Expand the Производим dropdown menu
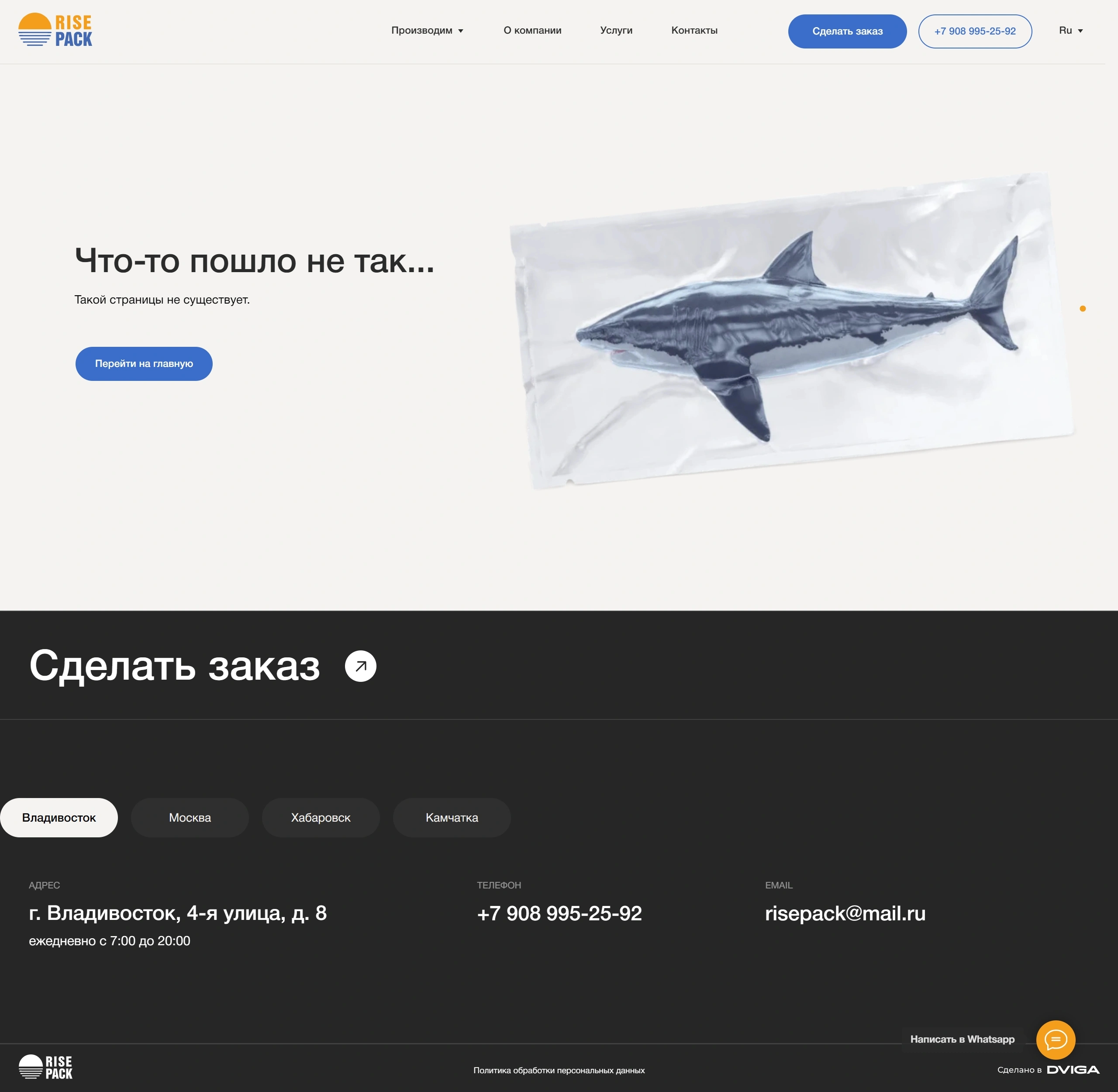This screenshot has height=1092, width=1118. pyautogui.click(x=427, y=31)
